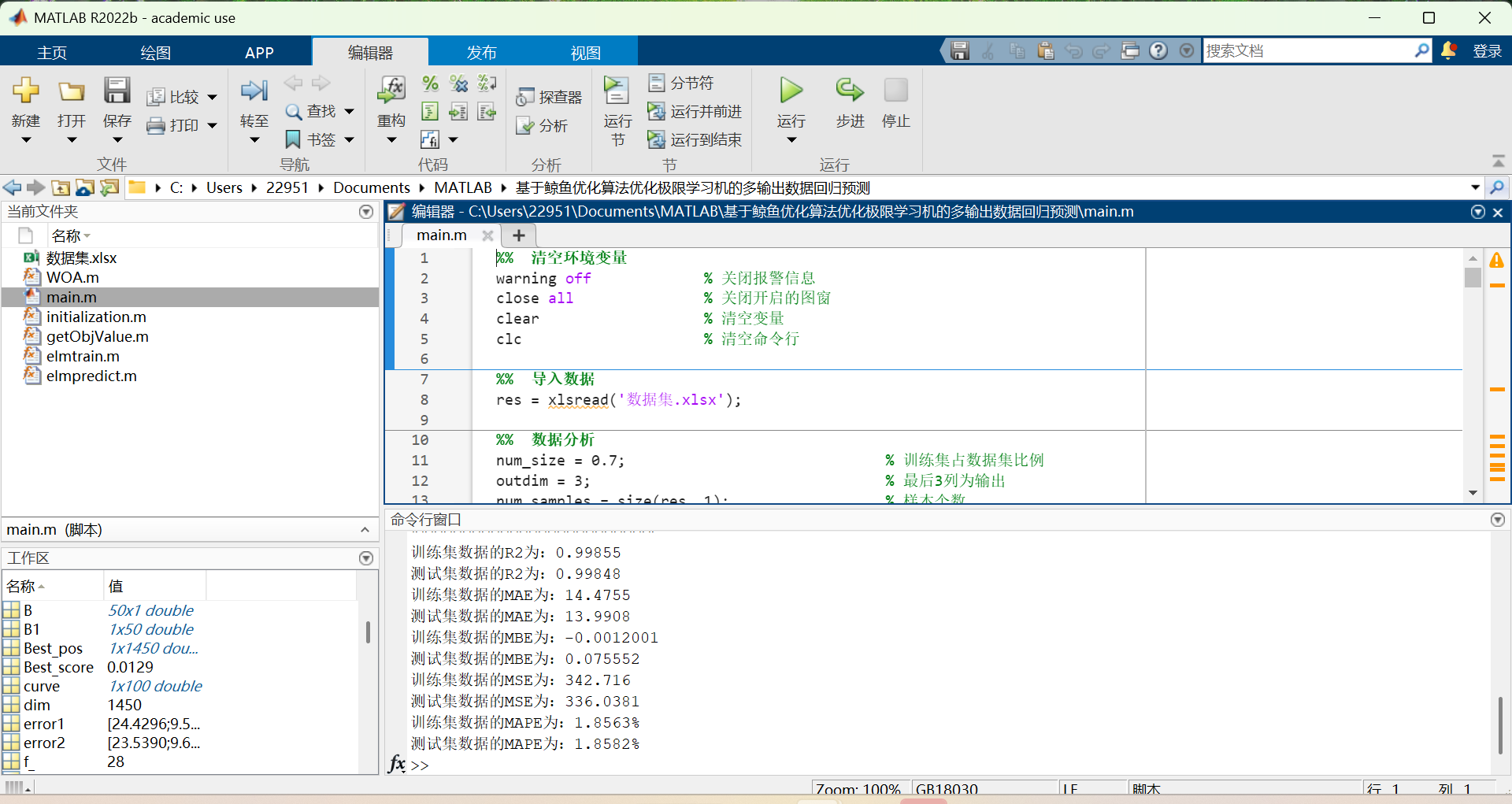Collapse the main.m (脚本) details panel
The height and width of the screenshot is (804, 1512).
coord(365,530)
